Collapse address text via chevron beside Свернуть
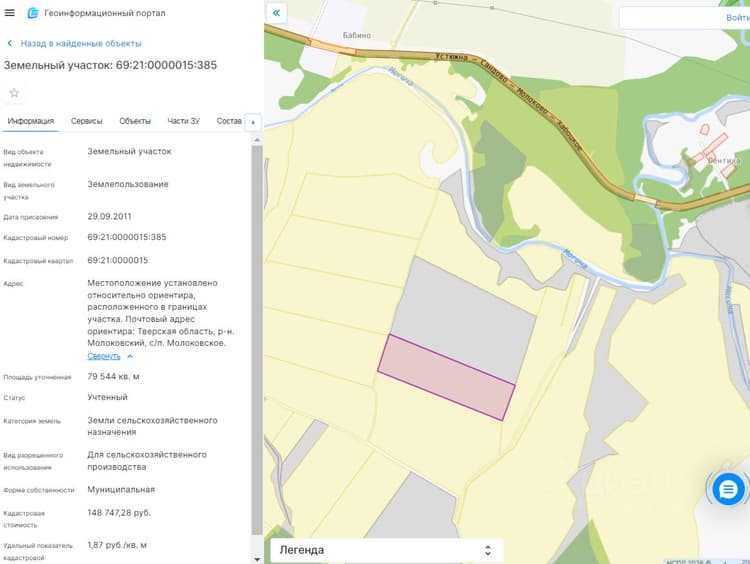Image resolution: width=750 pixels, height=564 pixels. (x=130, y=356)
